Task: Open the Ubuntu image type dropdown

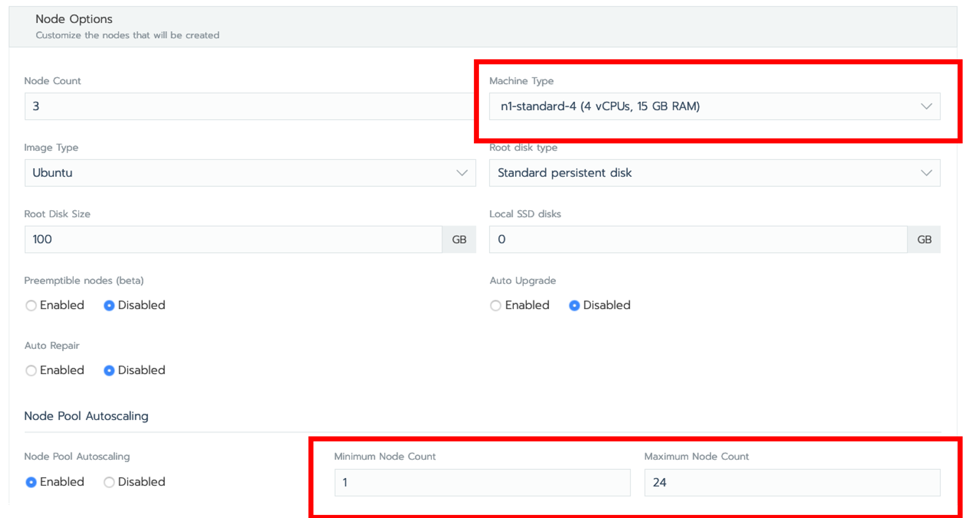Action: click(250, 173)
